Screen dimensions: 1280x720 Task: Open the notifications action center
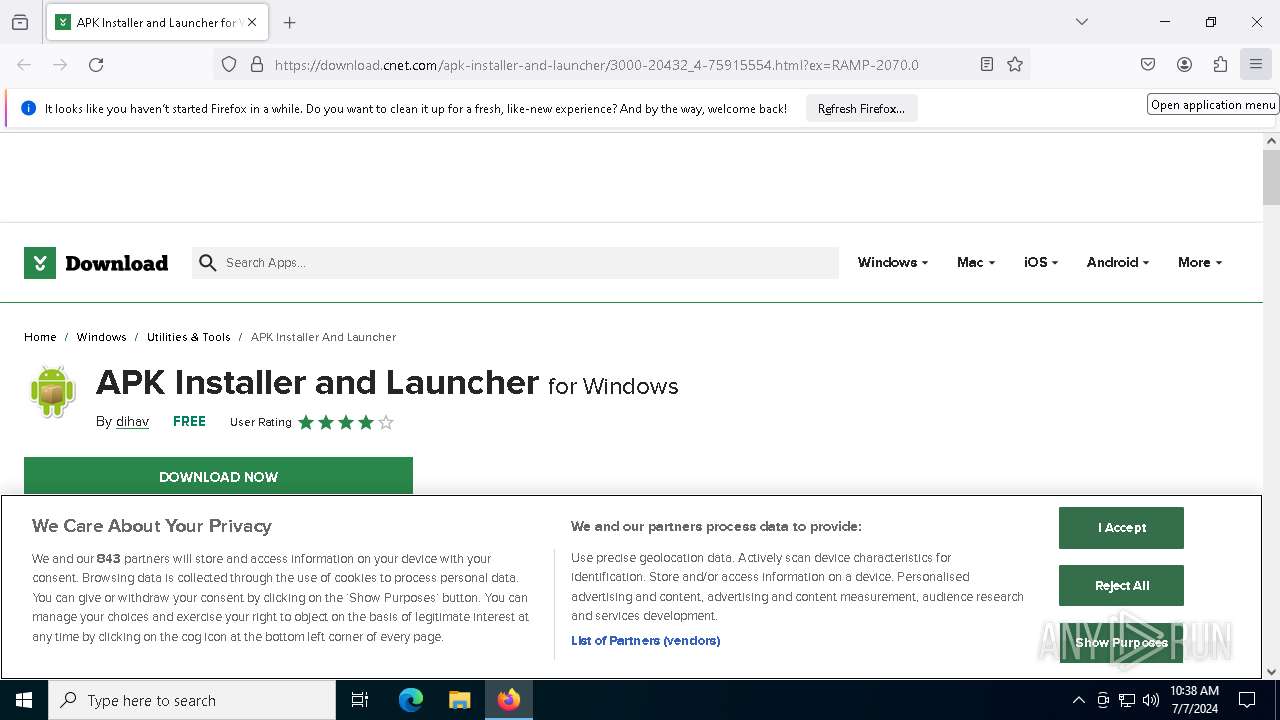click(x=1247, y=700)
